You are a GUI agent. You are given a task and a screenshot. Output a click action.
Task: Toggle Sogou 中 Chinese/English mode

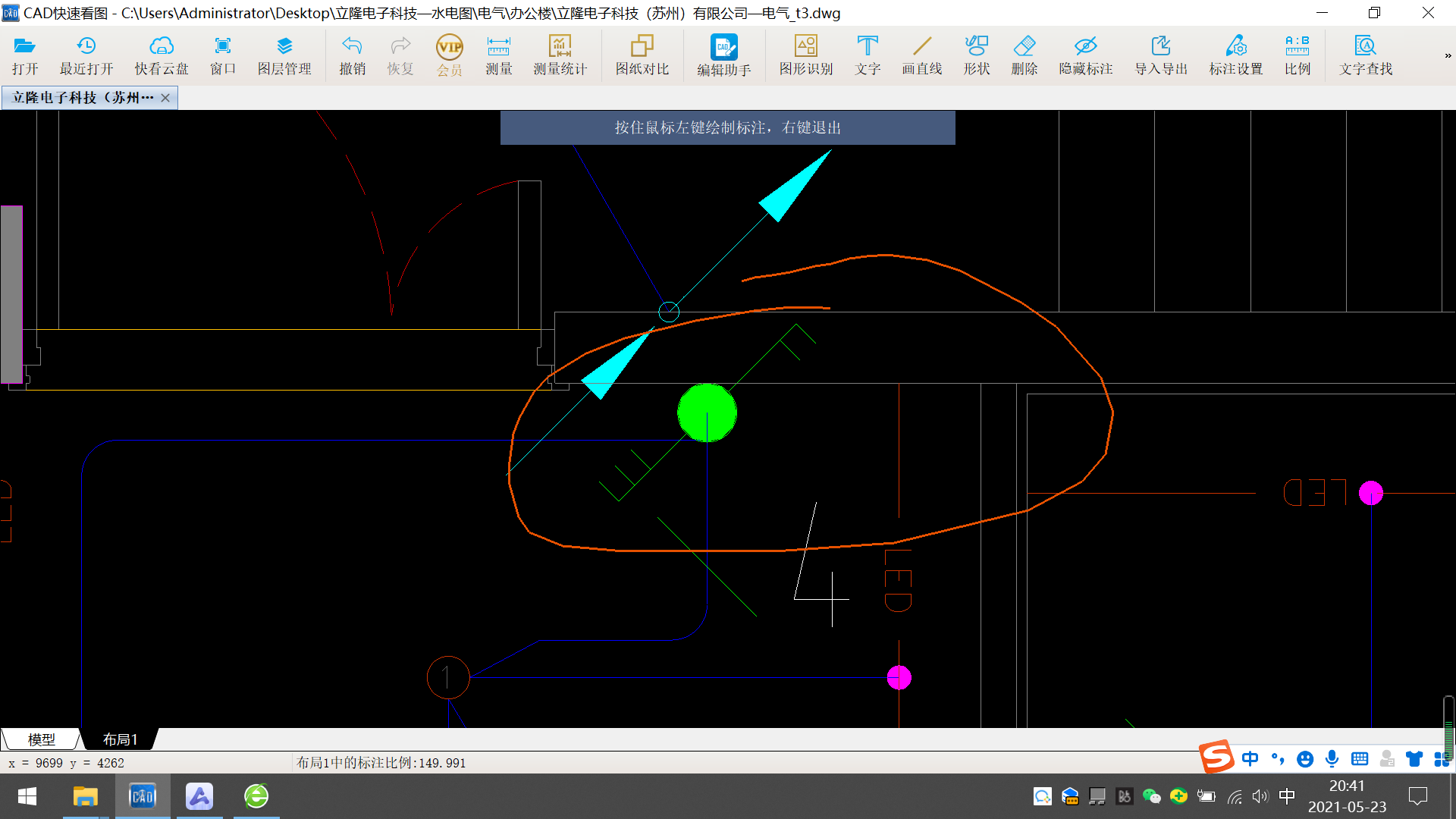point(1250,758)
